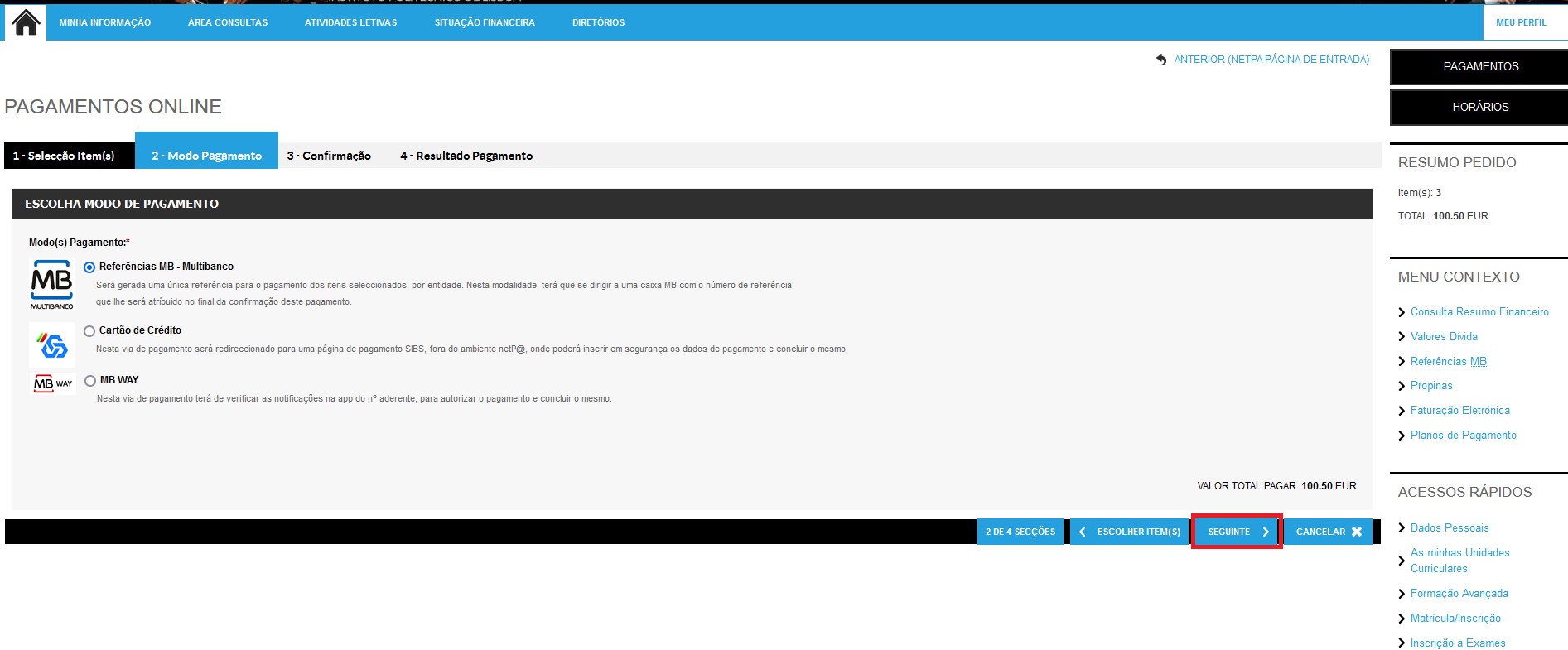Image resolution: width=1568 pixels, height=650 pixels.
Task: Open Área Consultas menu
Action: (x=228, y=22)
